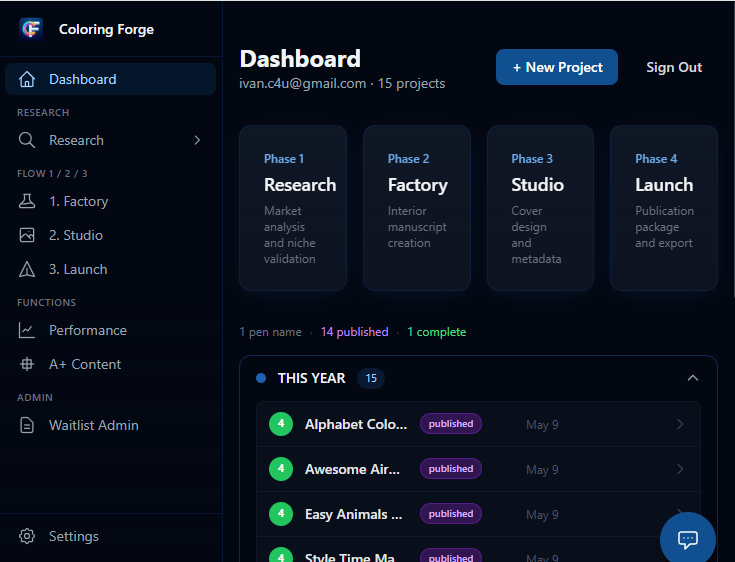Screen dimensions: 735x562
Task: Click the Factory flask icon
Action: click(x=27, y=201)
